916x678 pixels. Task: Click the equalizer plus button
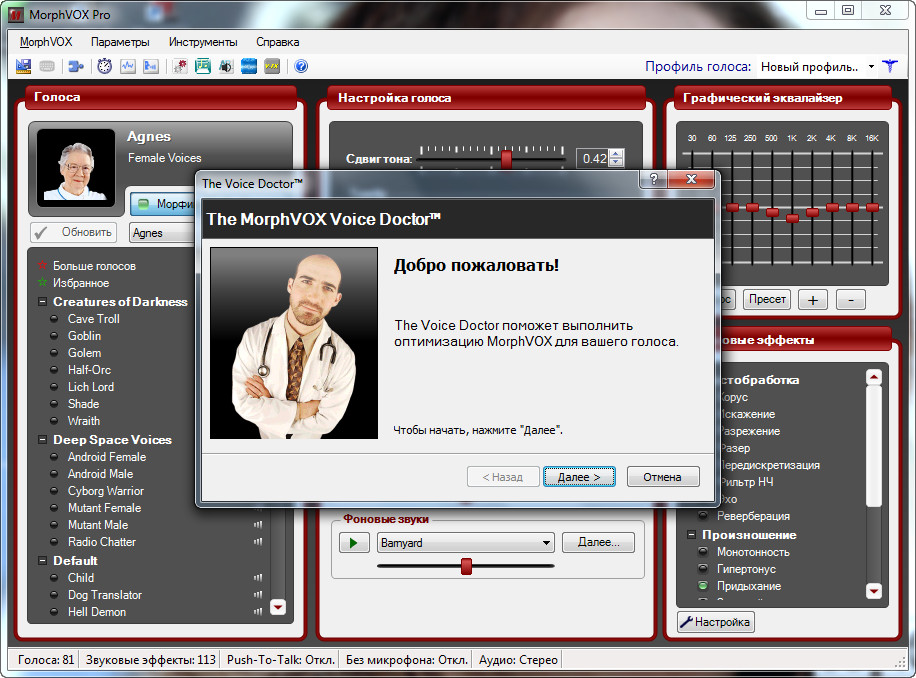point(813,300)
